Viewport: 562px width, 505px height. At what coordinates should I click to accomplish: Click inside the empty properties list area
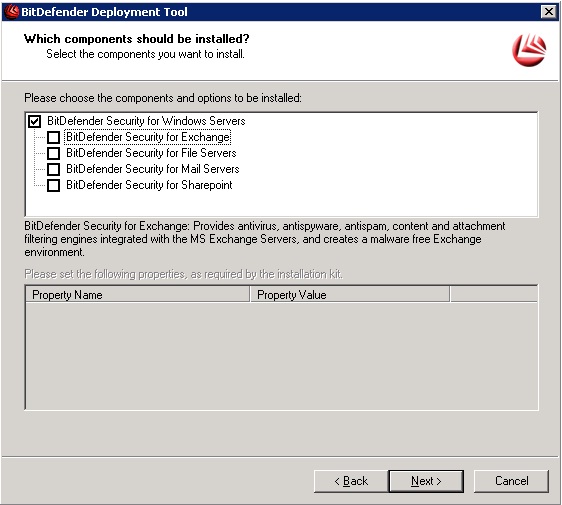(x=281, y=356)
